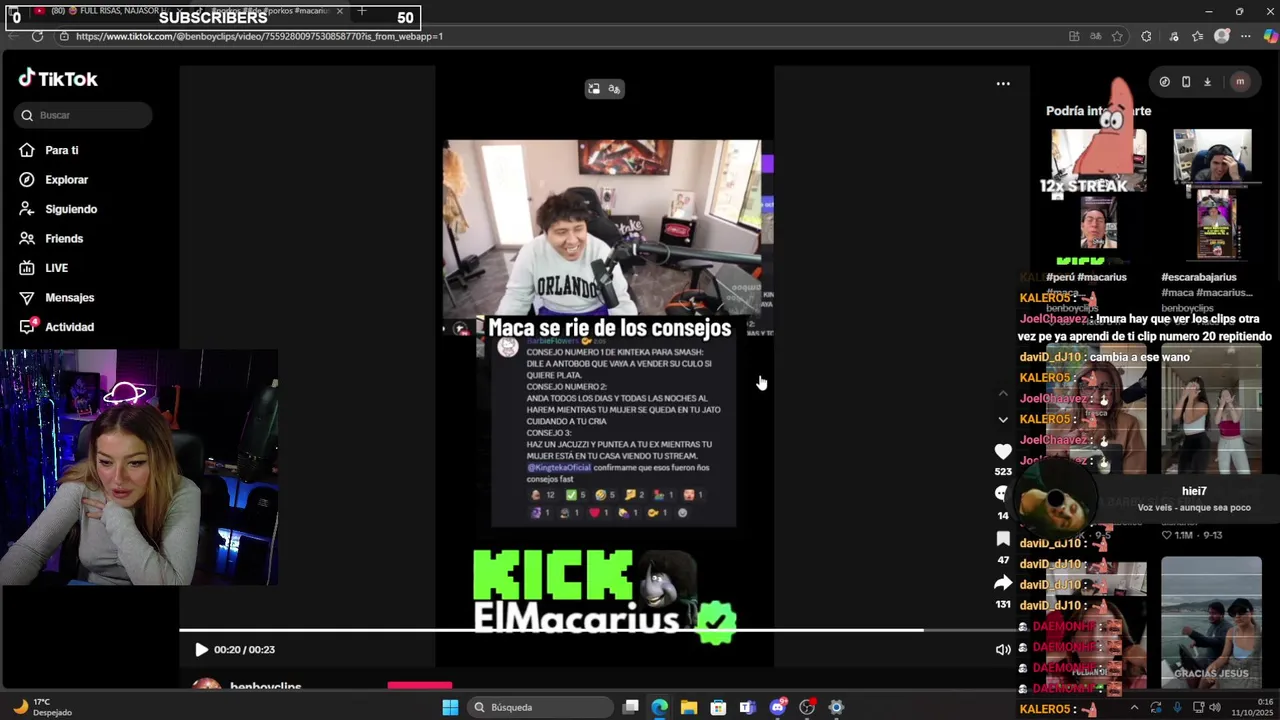This screenshot has height=720, width=1280.
Task: Open the TikTok coins icon in top pill
Action: [1165, 82]
